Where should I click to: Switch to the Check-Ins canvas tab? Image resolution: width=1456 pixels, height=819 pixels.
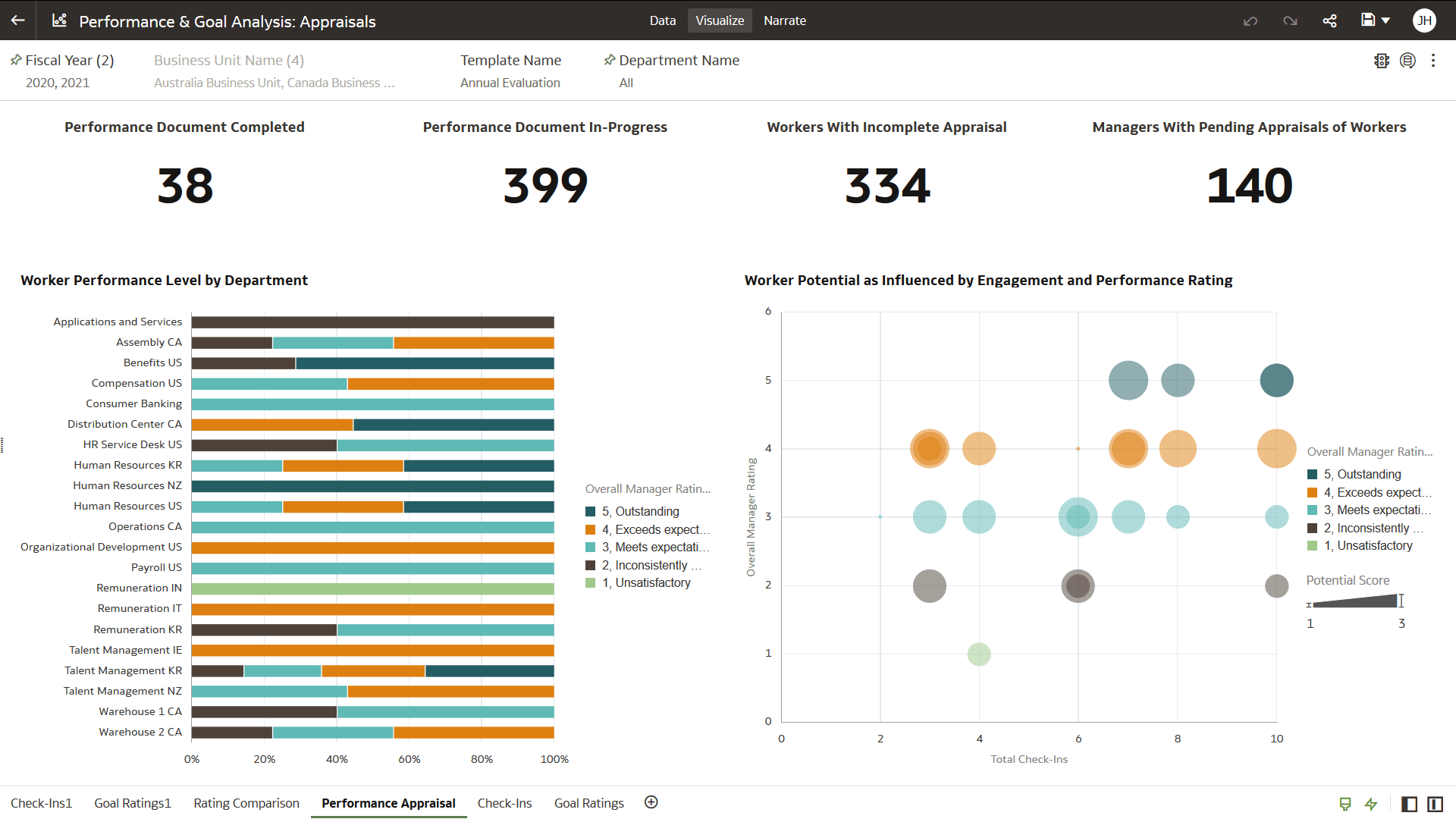(x=504, y=803)
